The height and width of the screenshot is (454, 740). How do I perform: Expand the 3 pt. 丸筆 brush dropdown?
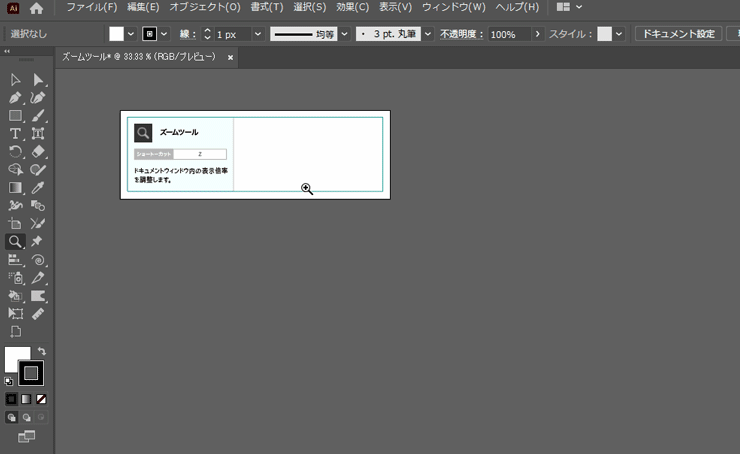click(x=428, y=34)
